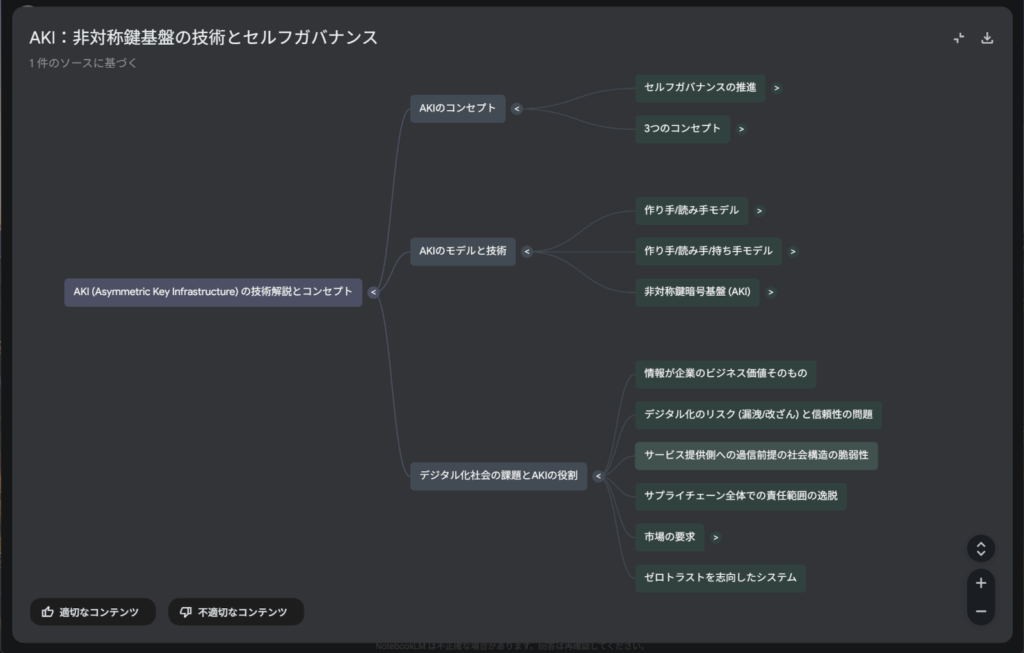Screen dimensions: 1024x653
Task: Expand the 3つのコンセプト node arrow
Action: (741, 129)
